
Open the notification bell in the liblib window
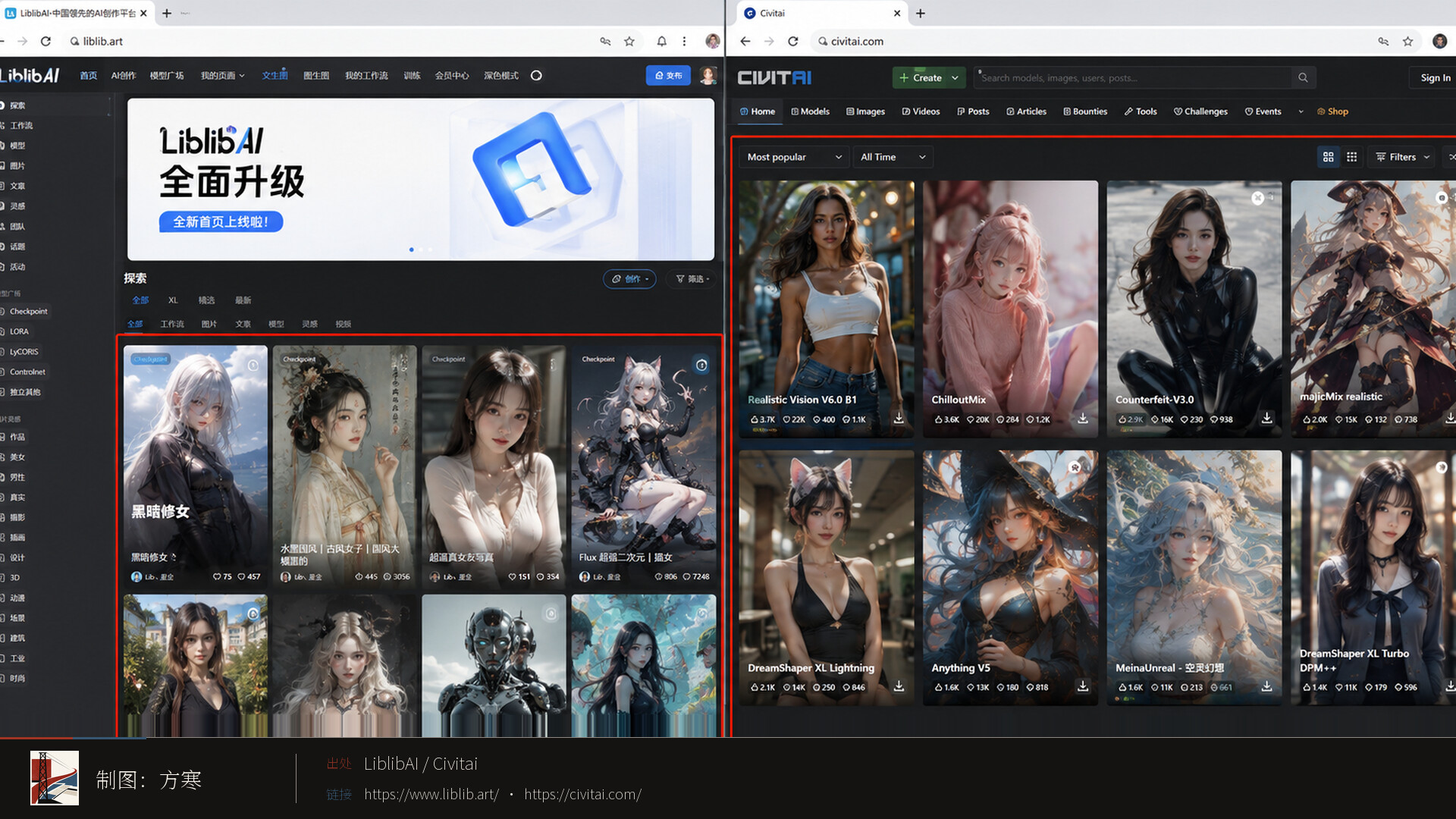pyautogui.click(x=661, y=42)
